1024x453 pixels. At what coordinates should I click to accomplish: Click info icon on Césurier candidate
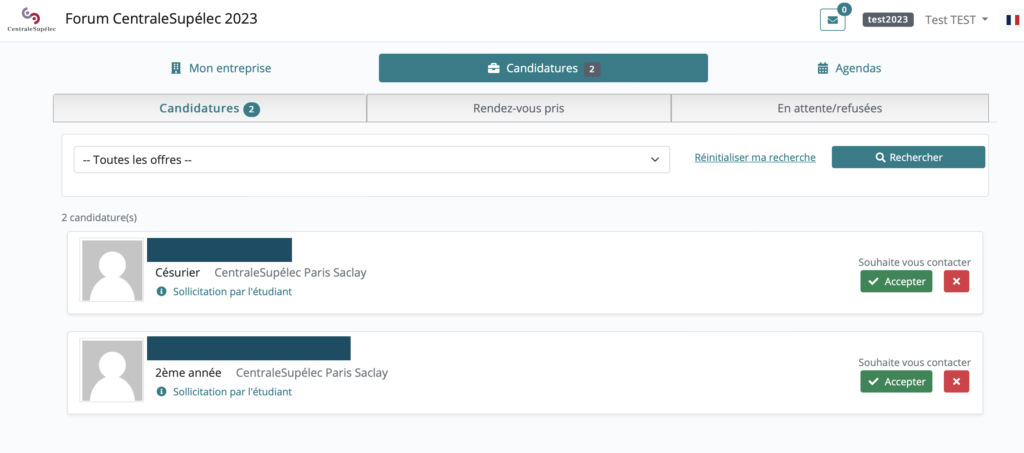[x=162, y=292]
